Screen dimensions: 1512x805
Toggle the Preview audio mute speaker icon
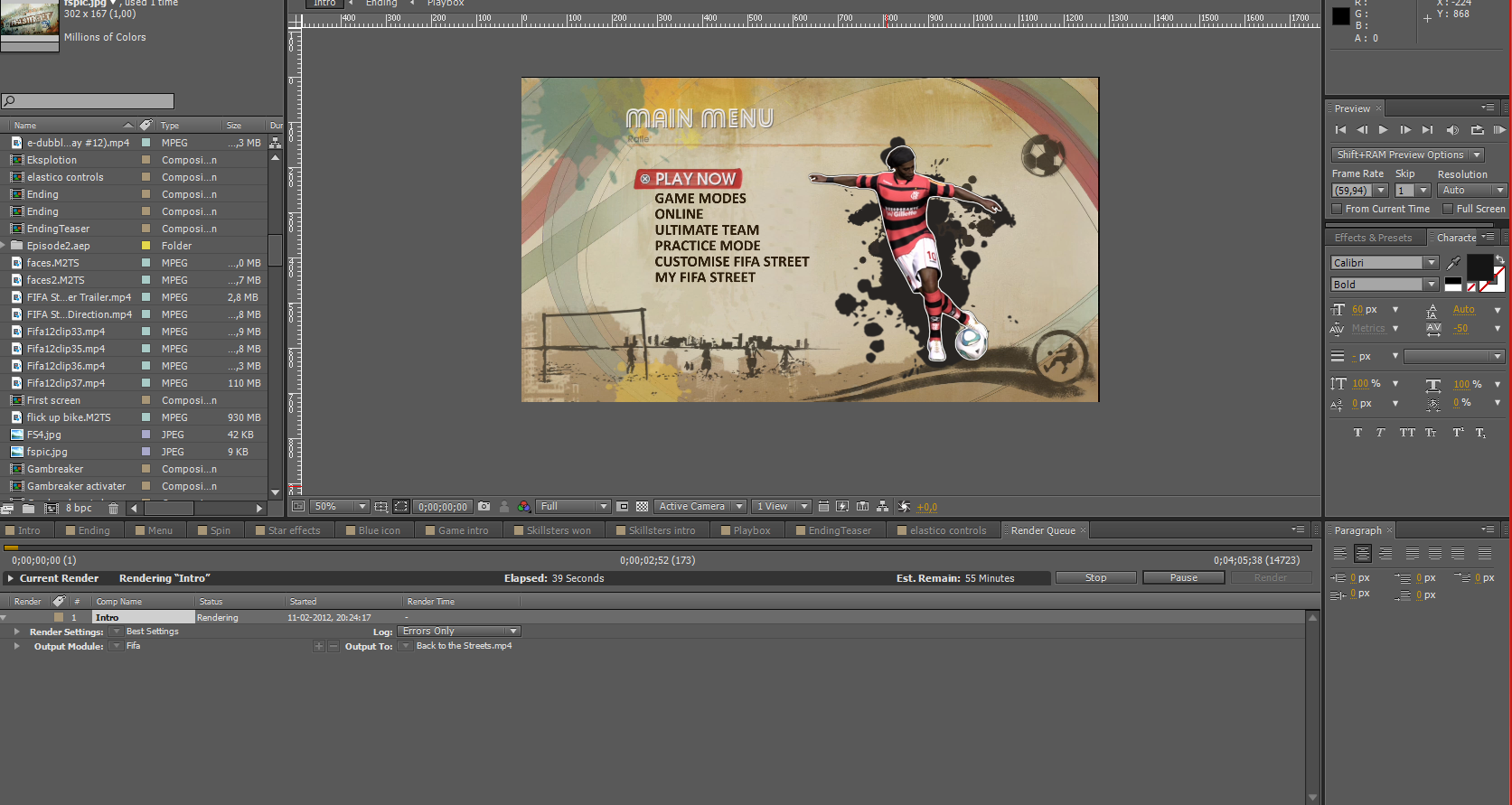pos(1452,130)
